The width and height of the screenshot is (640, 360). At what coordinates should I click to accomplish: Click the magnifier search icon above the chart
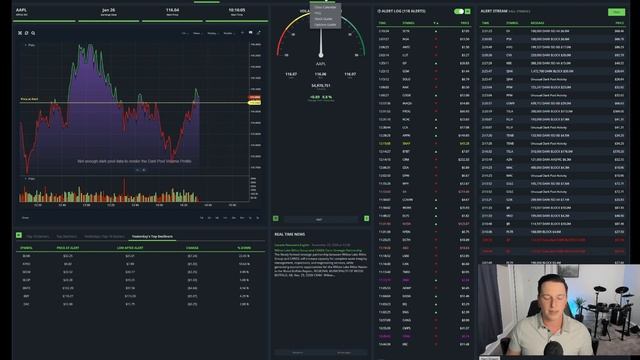click(x=33, y=33)
